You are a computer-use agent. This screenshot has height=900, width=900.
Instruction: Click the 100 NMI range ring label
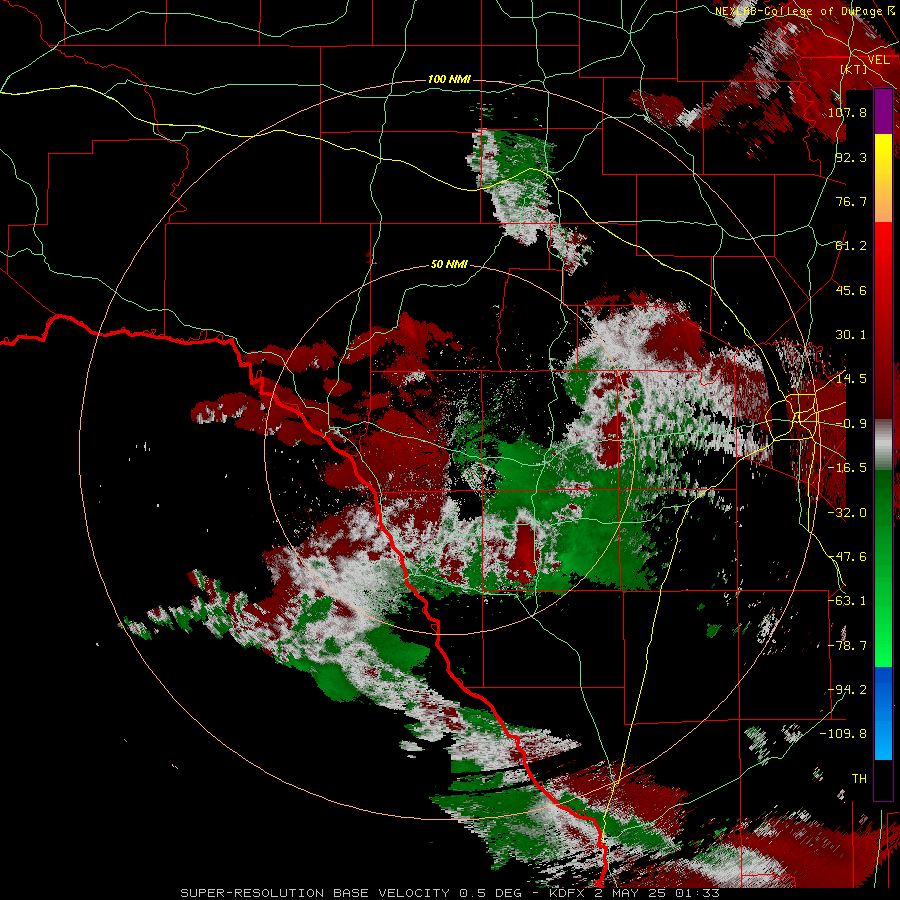(449, 79)
